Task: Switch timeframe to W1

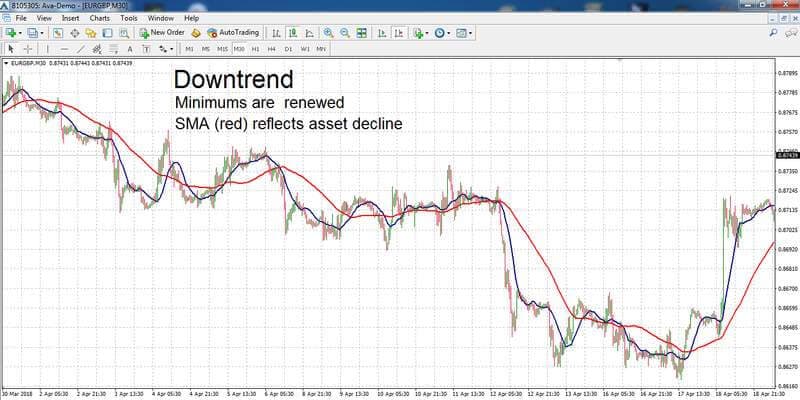Action: coord(305,49)
